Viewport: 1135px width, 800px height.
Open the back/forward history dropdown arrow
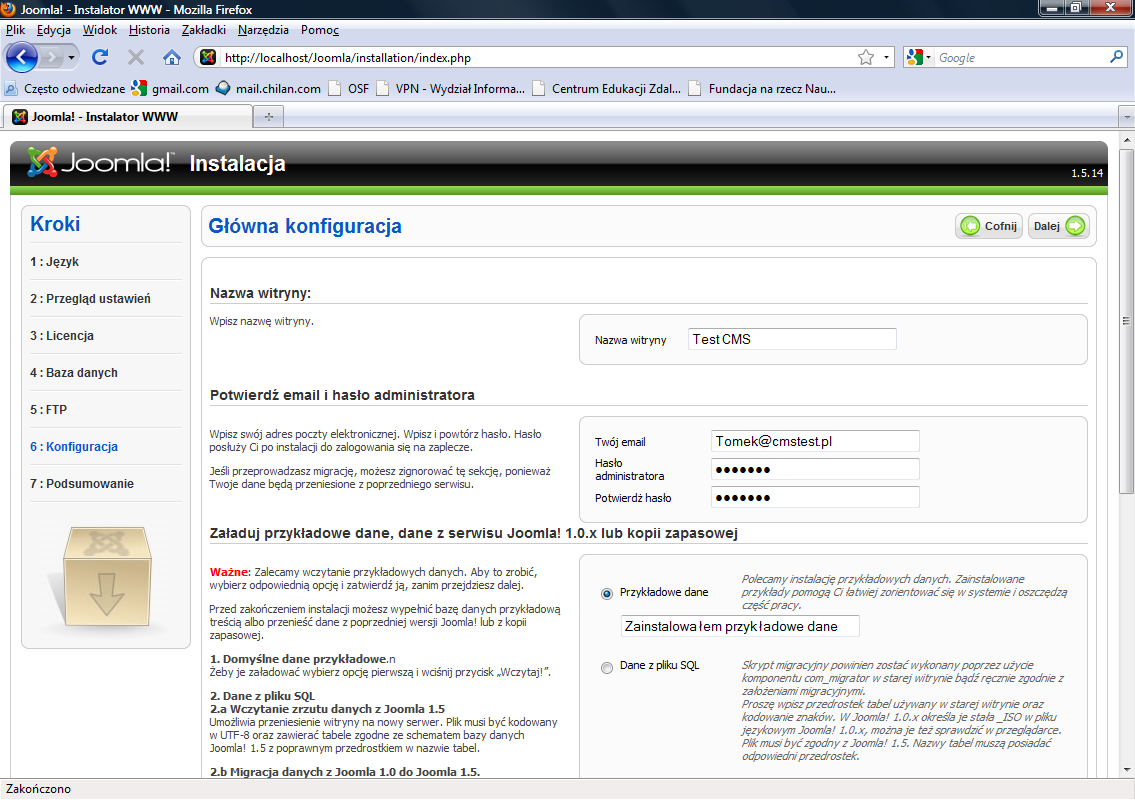(x=71, y=57)
